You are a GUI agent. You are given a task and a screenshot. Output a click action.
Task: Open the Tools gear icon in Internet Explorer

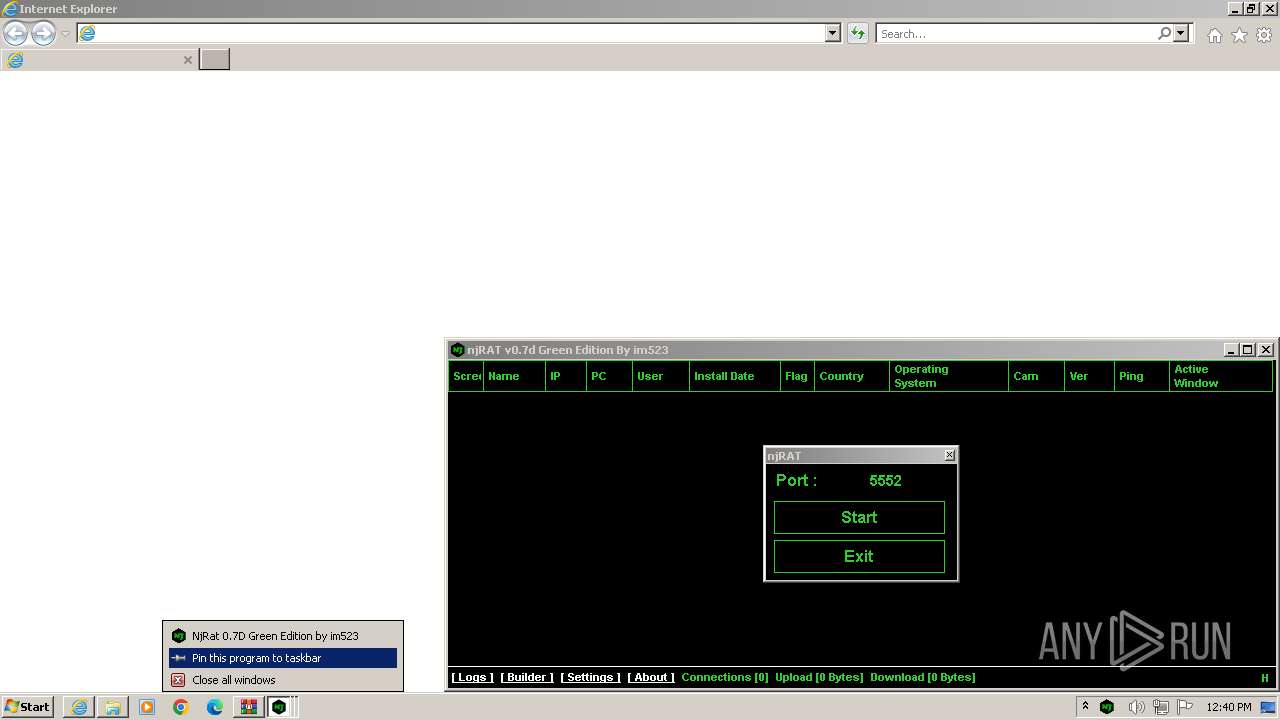click(1264, 35)
